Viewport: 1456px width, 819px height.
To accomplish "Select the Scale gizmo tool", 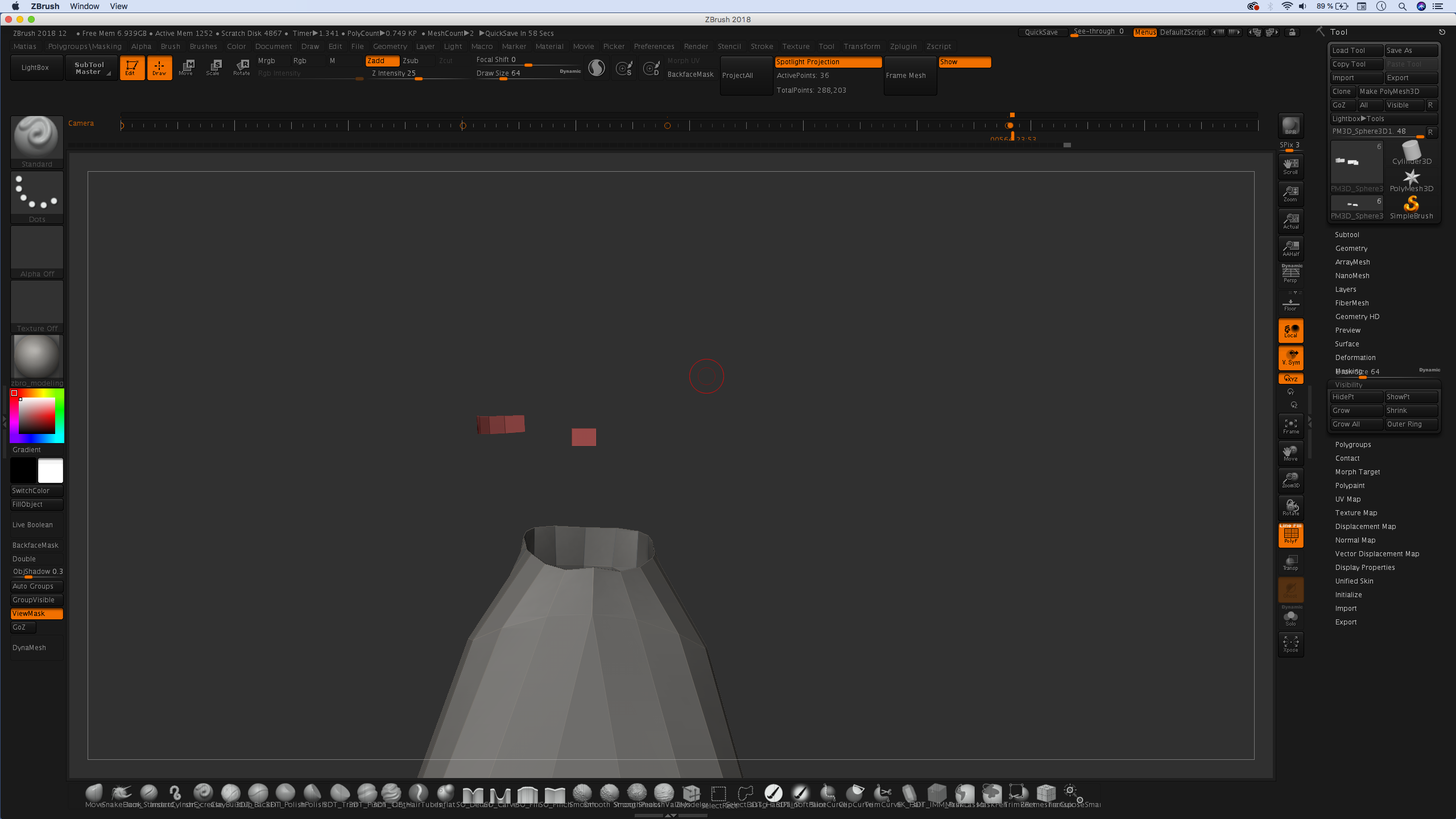I will (213, 68).
